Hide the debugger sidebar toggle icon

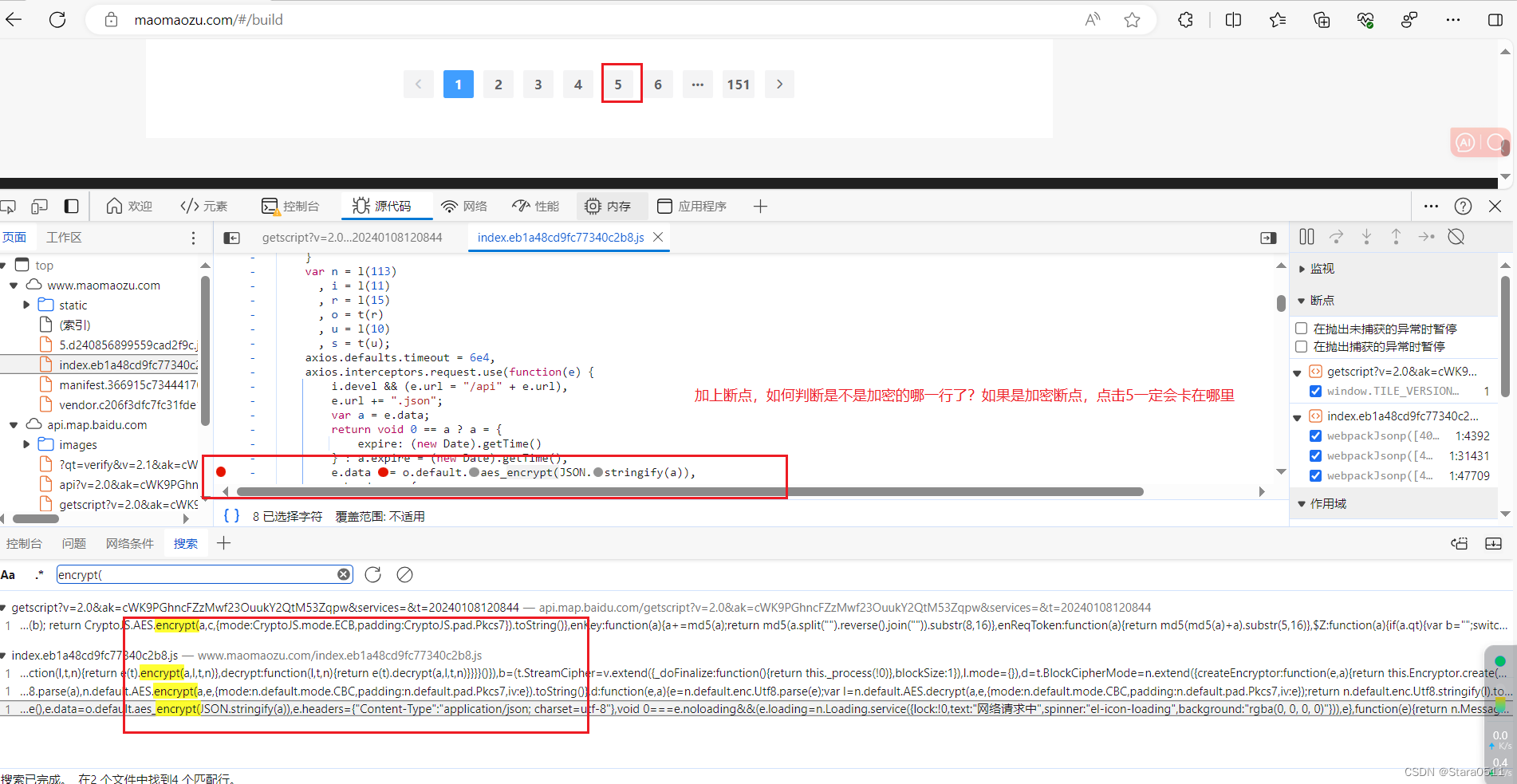tap(1268, 238)
